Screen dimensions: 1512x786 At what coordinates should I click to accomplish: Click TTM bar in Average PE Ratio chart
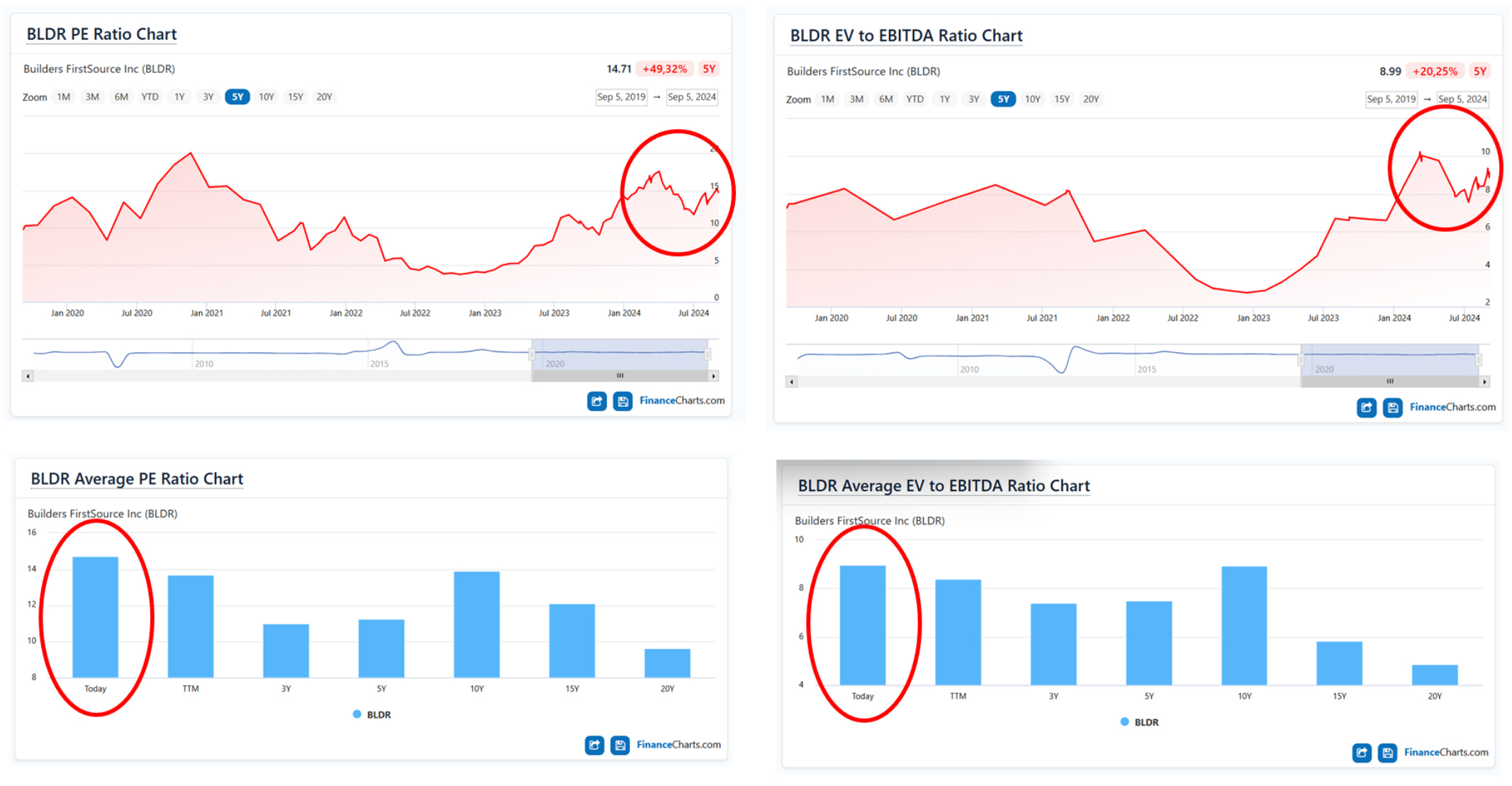191,627
